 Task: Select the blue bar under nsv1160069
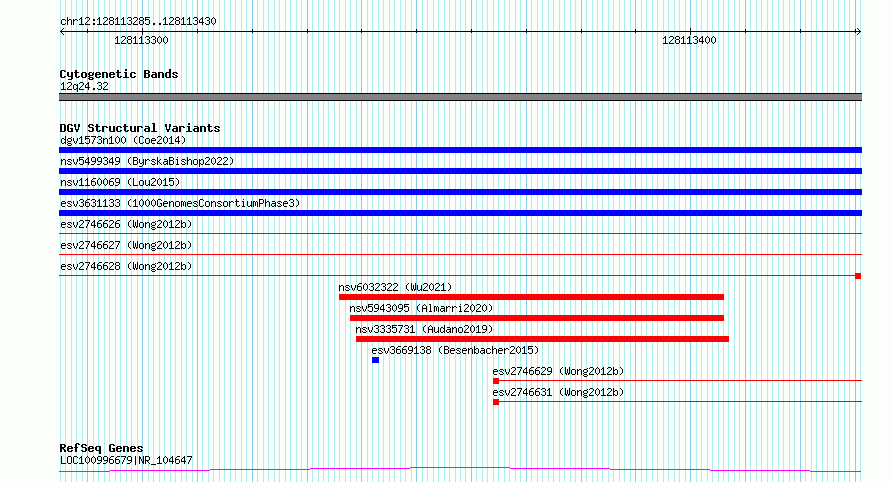(x=460, y=192)
